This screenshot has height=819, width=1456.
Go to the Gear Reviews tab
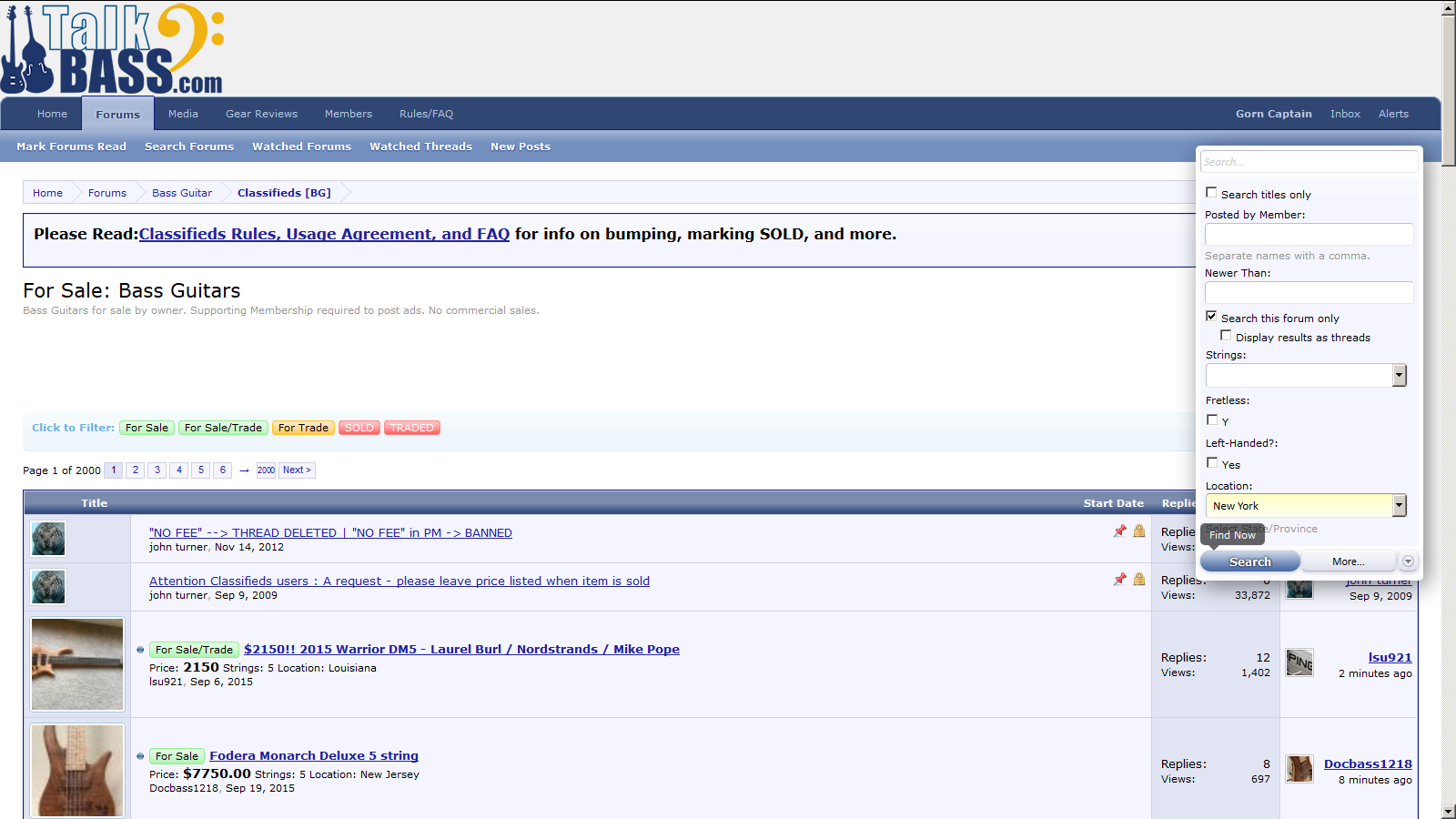tap(262, 114)
